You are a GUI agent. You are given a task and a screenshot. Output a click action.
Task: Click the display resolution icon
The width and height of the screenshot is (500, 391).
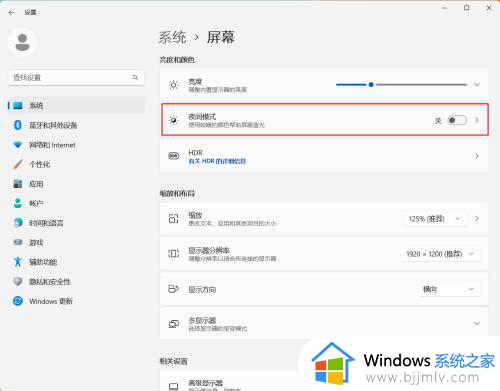coord(174,254)
